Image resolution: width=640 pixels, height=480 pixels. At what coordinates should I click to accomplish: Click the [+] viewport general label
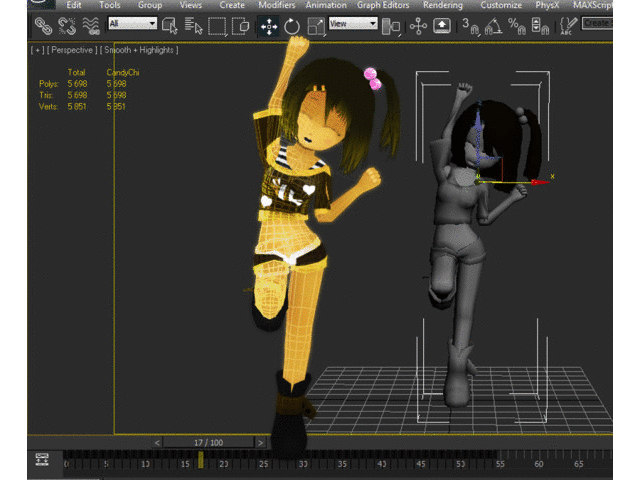click(38, 50)
